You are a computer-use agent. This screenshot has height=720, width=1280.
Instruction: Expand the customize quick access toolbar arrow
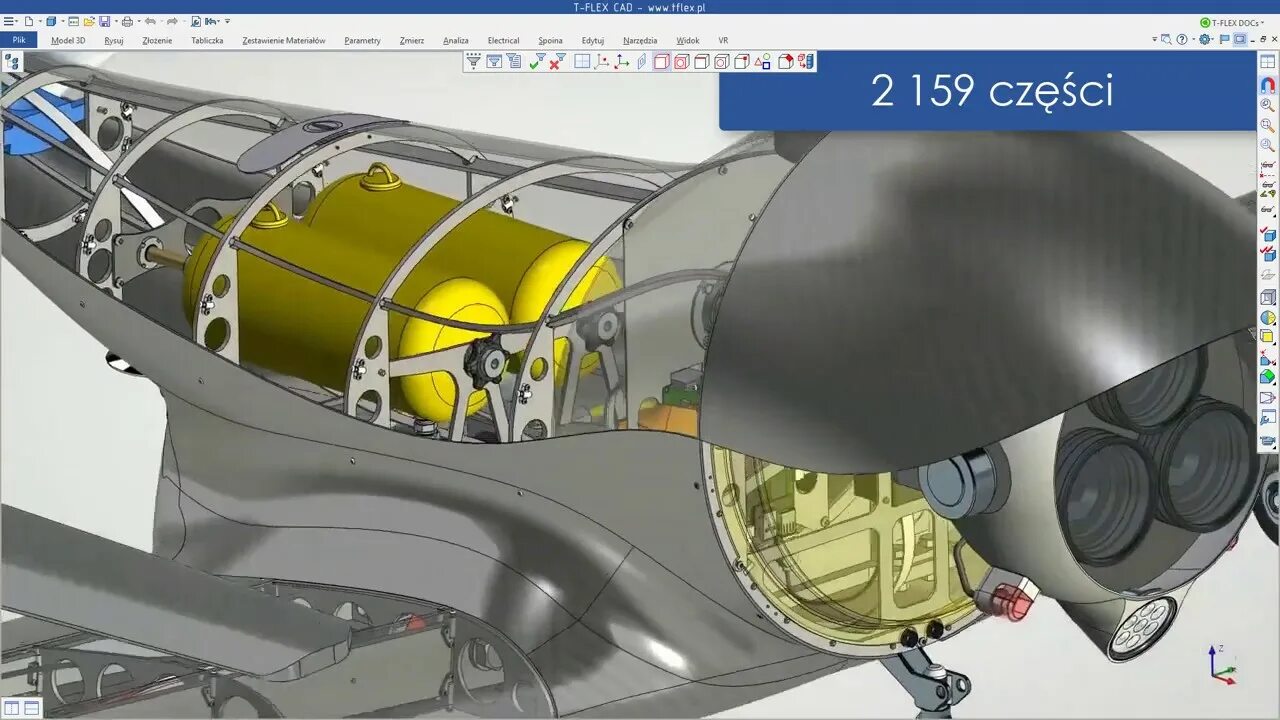coord(227,21)
